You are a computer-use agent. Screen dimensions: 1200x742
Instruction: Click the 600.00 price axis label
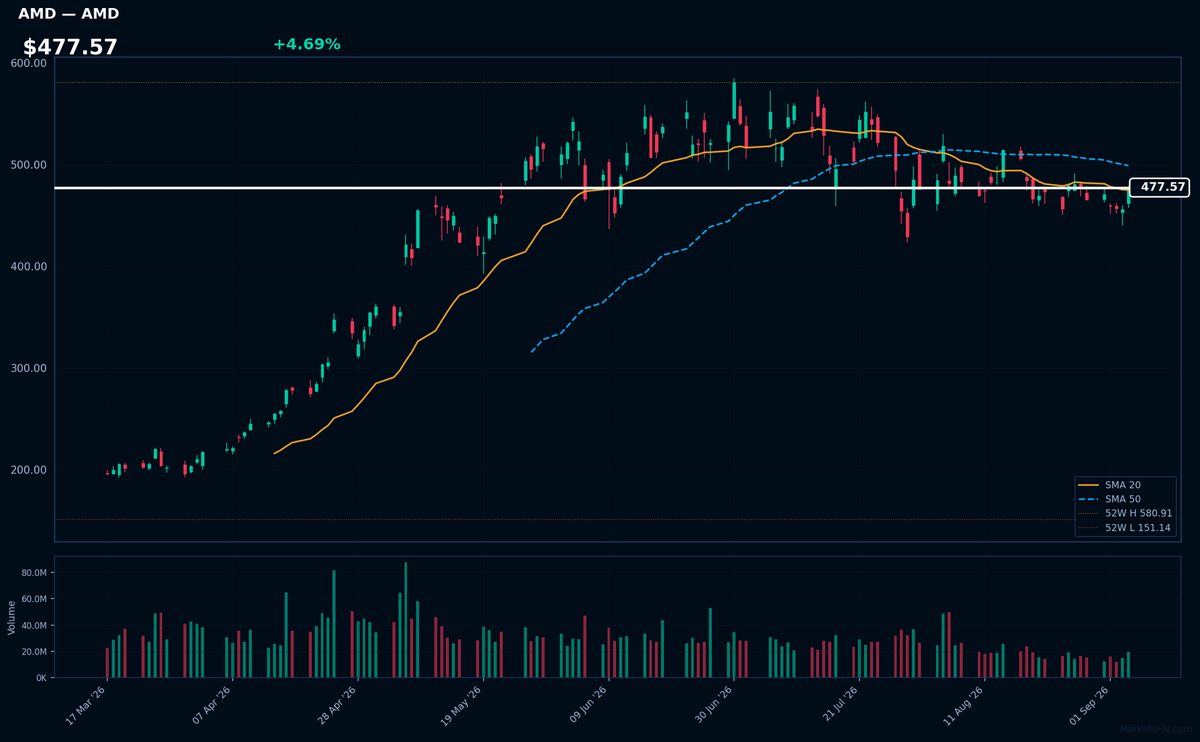pos(29,63)
